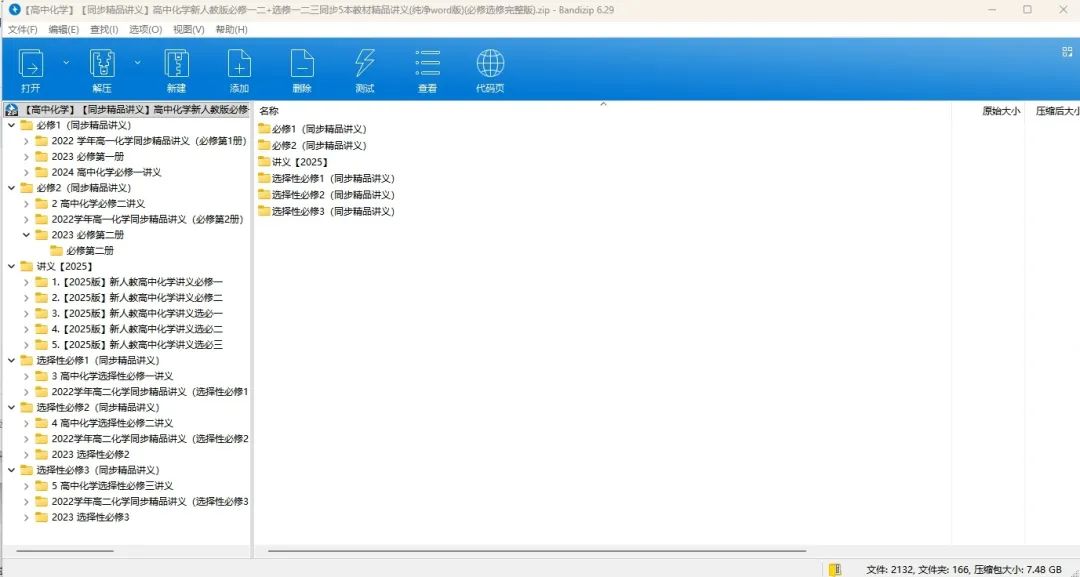Image resolution: width=1080 pixels, height=577 pixels.
Task: Collapse the 必修2（同步精品讲义）tree node
Action: (x=11, y=188)
